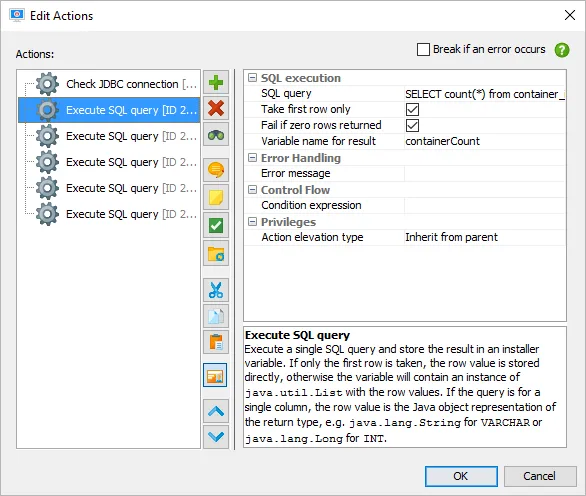Paste action using the clipboard icon

point(216,342)
